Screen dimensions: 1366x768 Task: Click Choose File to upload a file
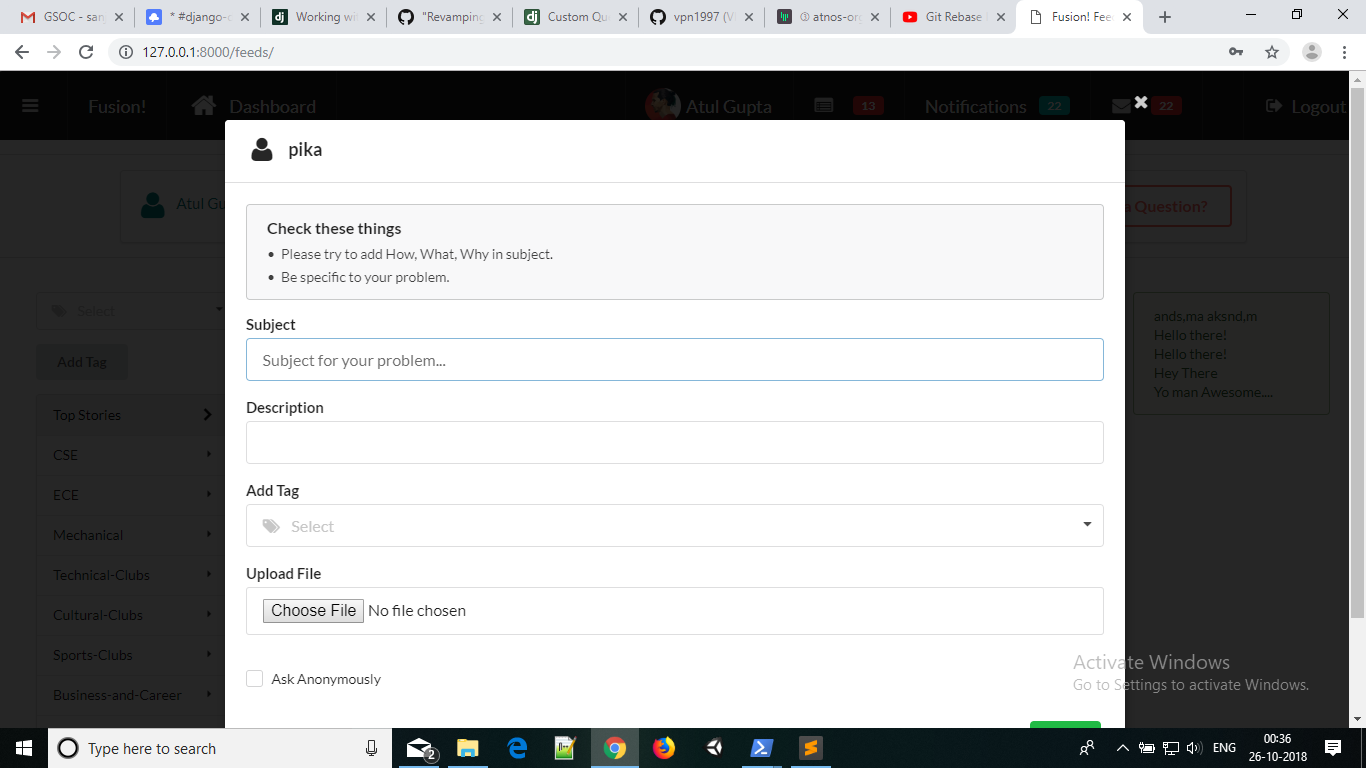tap(312, 610)
